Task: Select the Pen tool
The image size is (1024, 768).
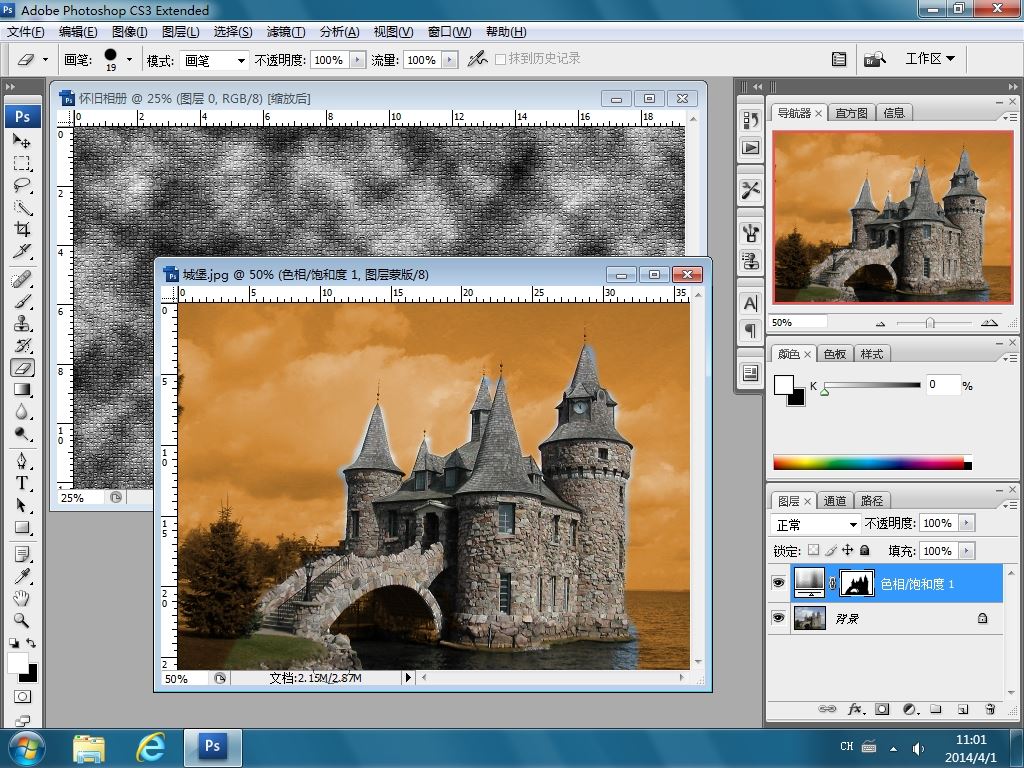Action: click(22, 462)
